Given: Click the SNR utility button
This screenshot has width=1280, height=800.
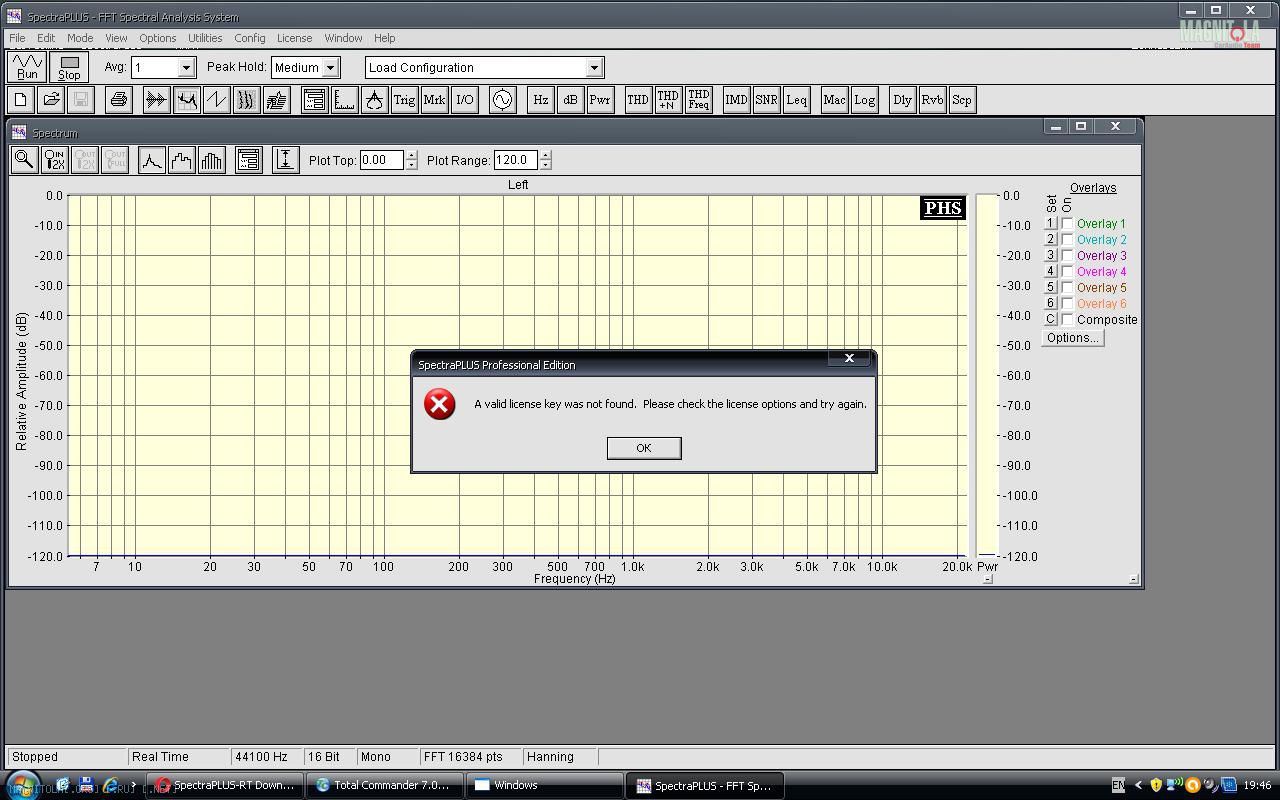Looking at the screenshot, I should click(x=766, y=100).
